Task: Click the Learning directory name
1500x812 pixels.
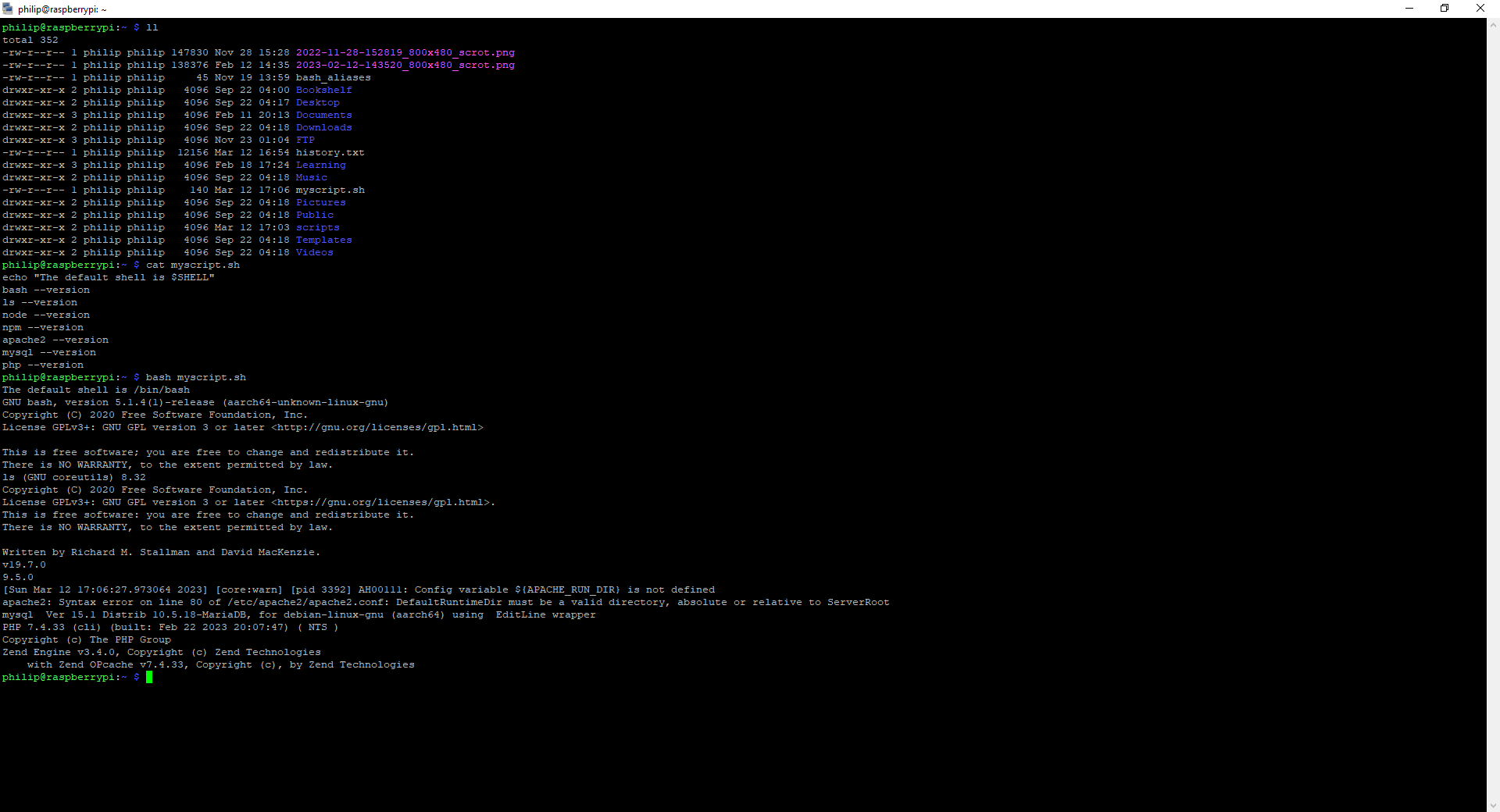Action: click(x=320, y=165)
